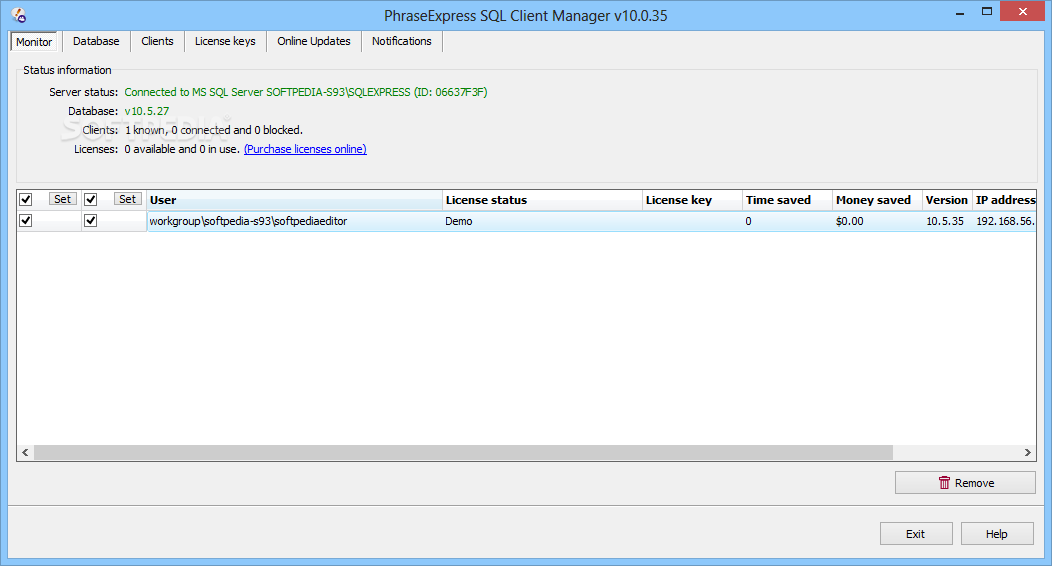
Task: Open the Notifications tab
Action: [x=402, y=41]
